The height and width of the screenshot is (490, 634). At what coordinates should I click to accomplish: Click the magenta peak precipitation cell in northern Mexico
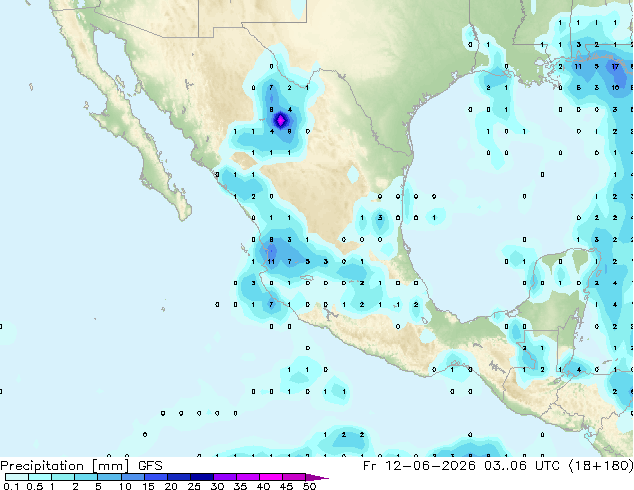tap(281, 120)
